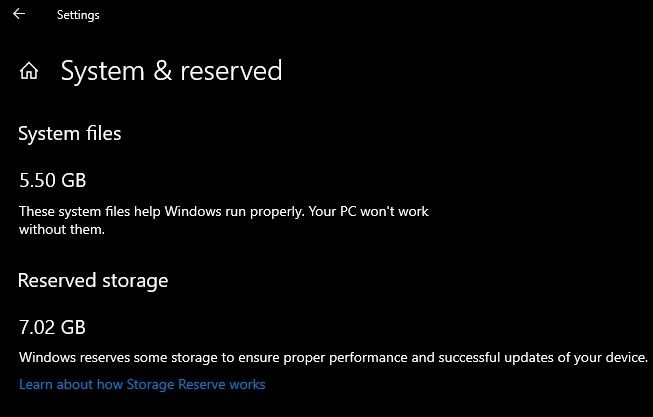
Task: Open Settings home via house icon
Action: coord(30,71)
